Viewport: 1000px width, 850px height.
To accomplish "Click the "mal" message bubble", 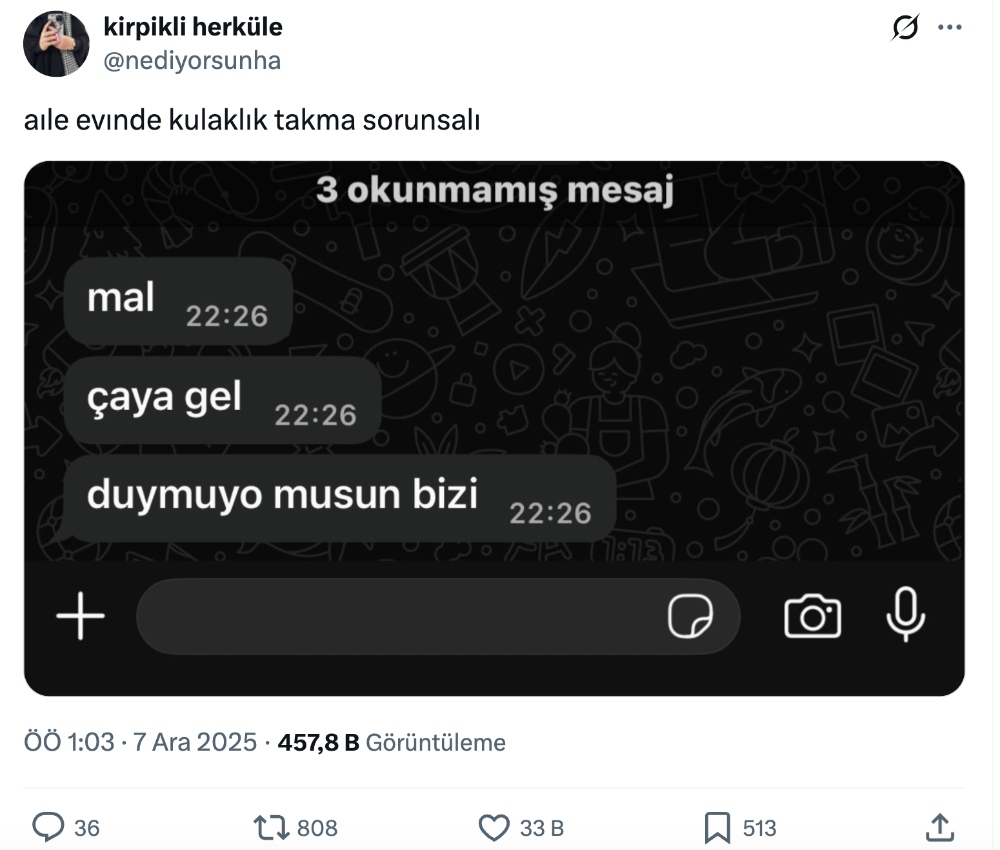I will coord(178,301).
